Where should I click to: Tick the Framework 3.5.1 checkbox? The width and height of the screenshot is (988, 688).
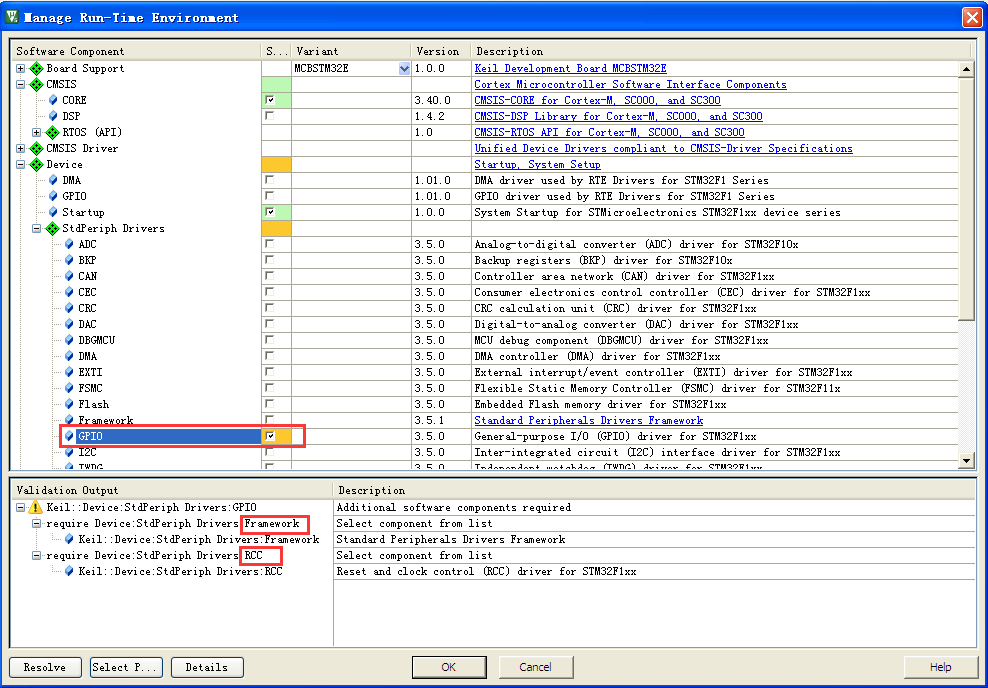270,420
